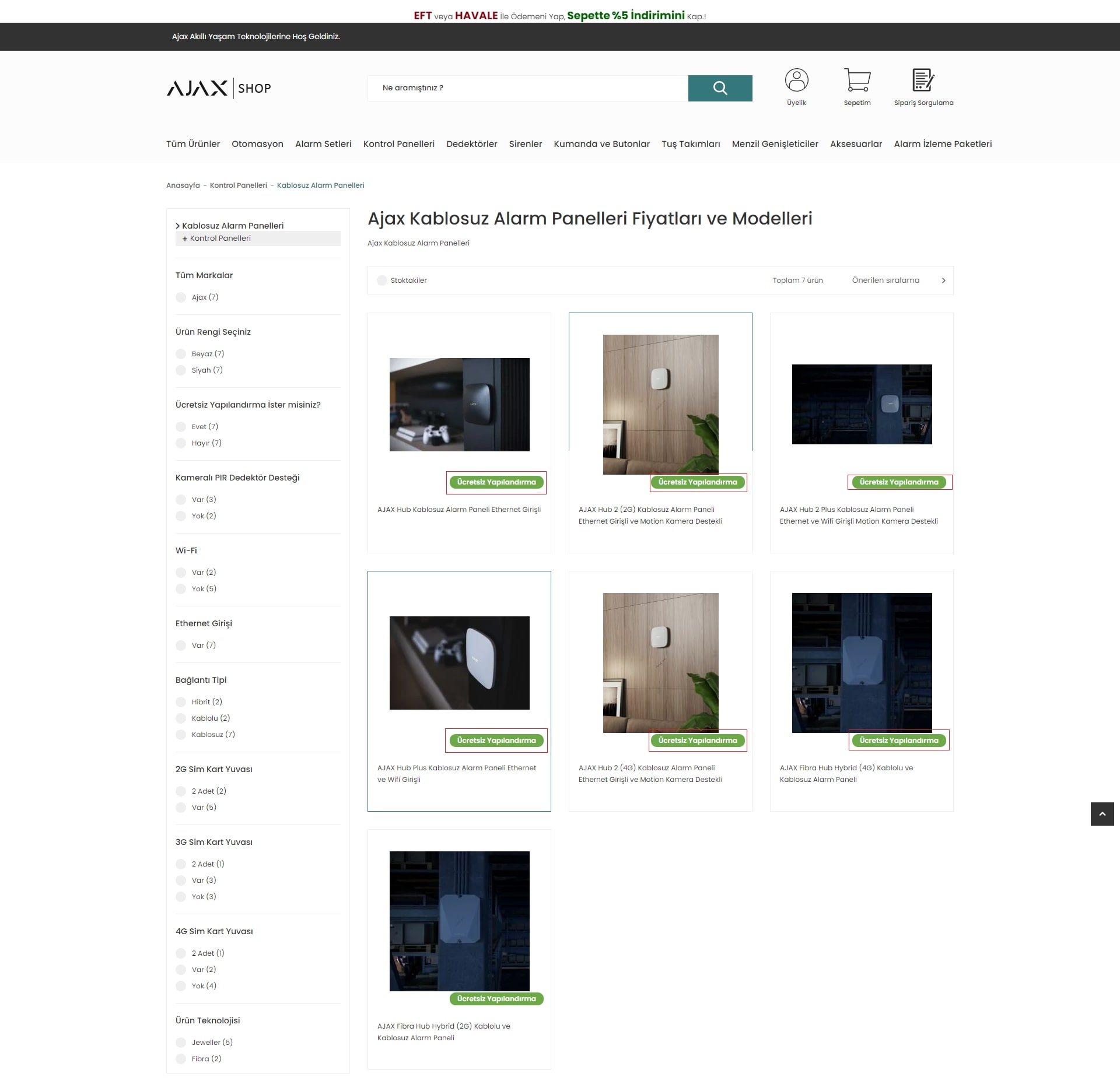Open the AJAX Hub 2 (4G) product image
1120x1084 pixels.
click(x=661, y=663)
